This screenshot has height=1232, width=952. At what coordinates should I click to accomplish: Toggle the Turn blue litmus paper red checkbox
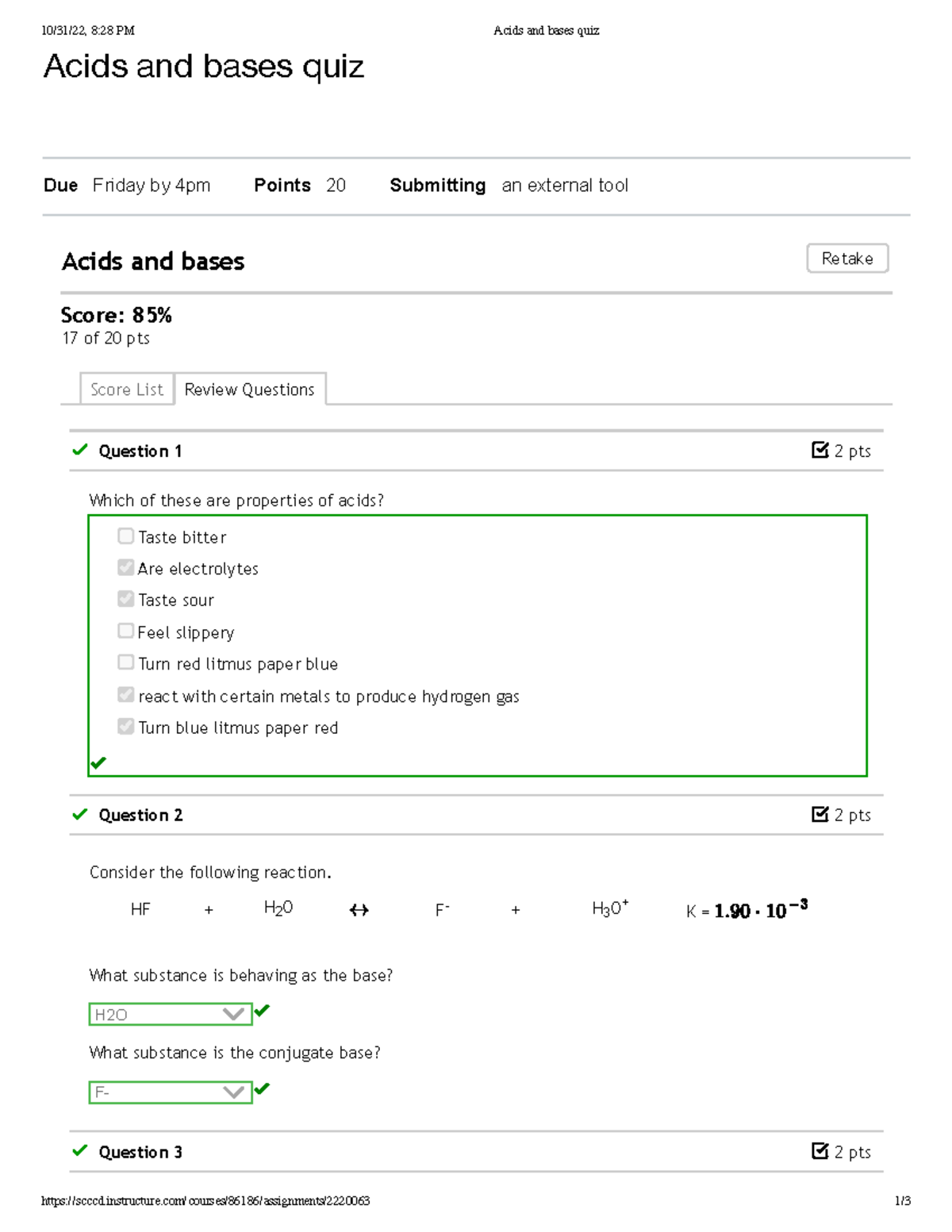tap(125, 726)
